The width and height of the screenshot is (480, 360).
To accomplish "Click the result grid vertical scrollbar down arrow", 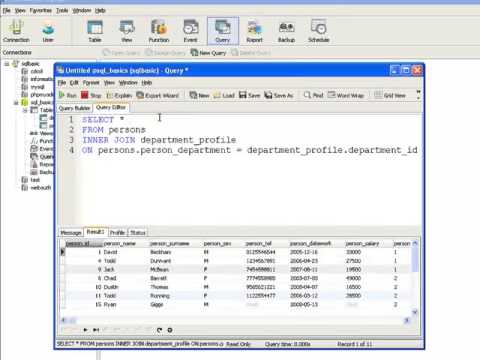I will (415, 312).
